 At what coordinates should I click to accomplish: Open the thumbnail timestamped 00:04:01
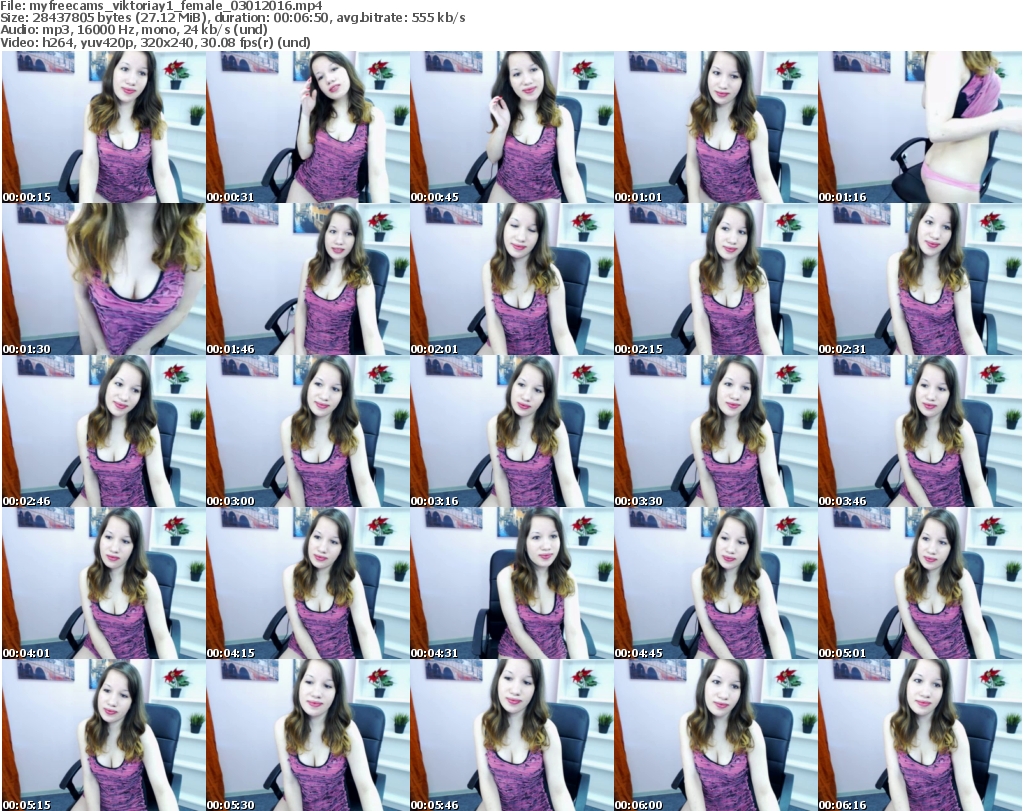pos(104,584)
